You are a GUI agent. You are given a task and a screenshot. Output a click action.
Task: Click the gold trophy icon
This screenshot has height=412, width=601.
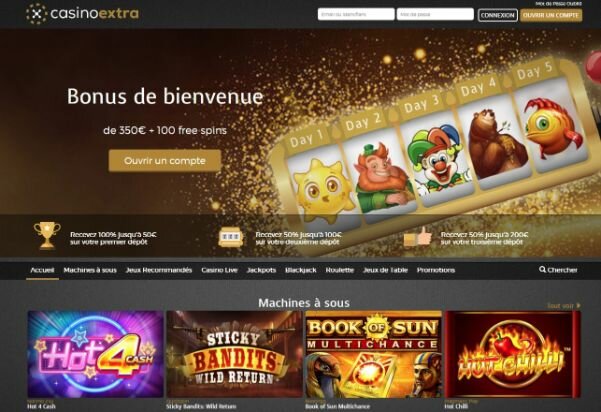[47, 235]
